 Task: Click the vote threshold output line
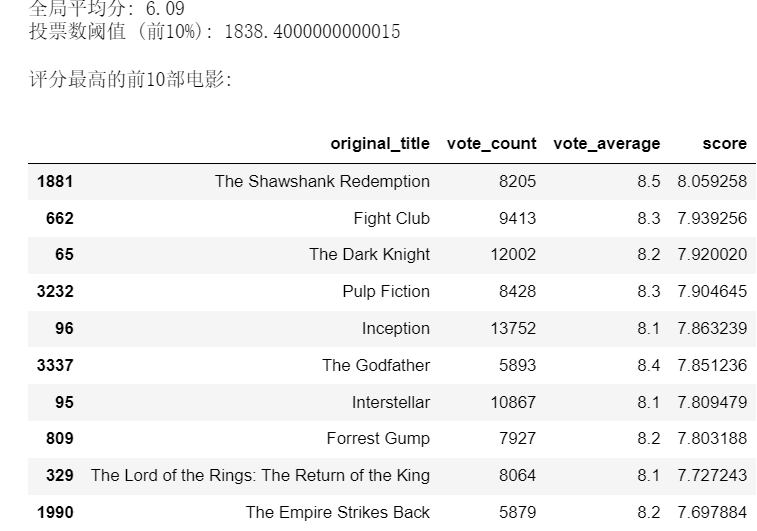214,32
